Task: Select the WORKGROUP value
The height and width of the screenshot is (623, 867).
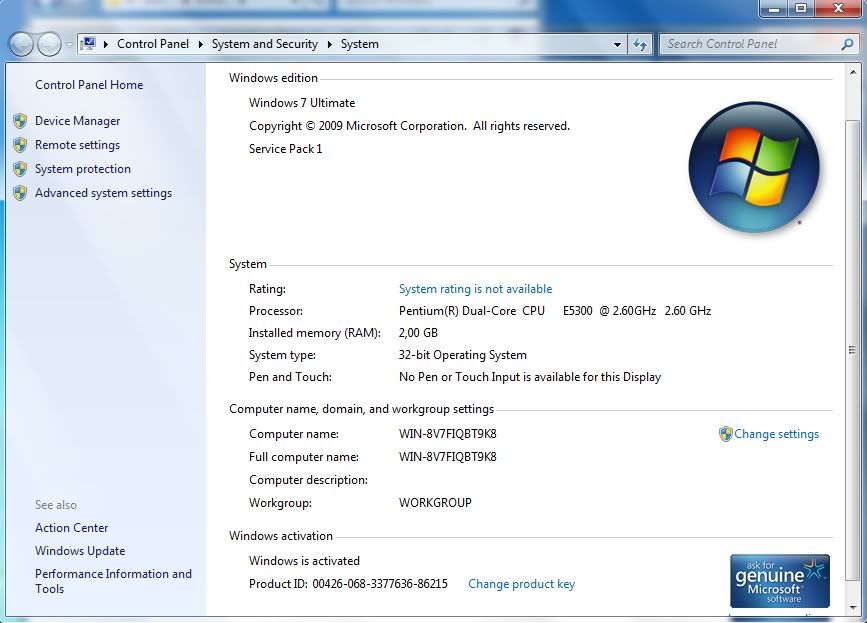Action: click(435, 502)
